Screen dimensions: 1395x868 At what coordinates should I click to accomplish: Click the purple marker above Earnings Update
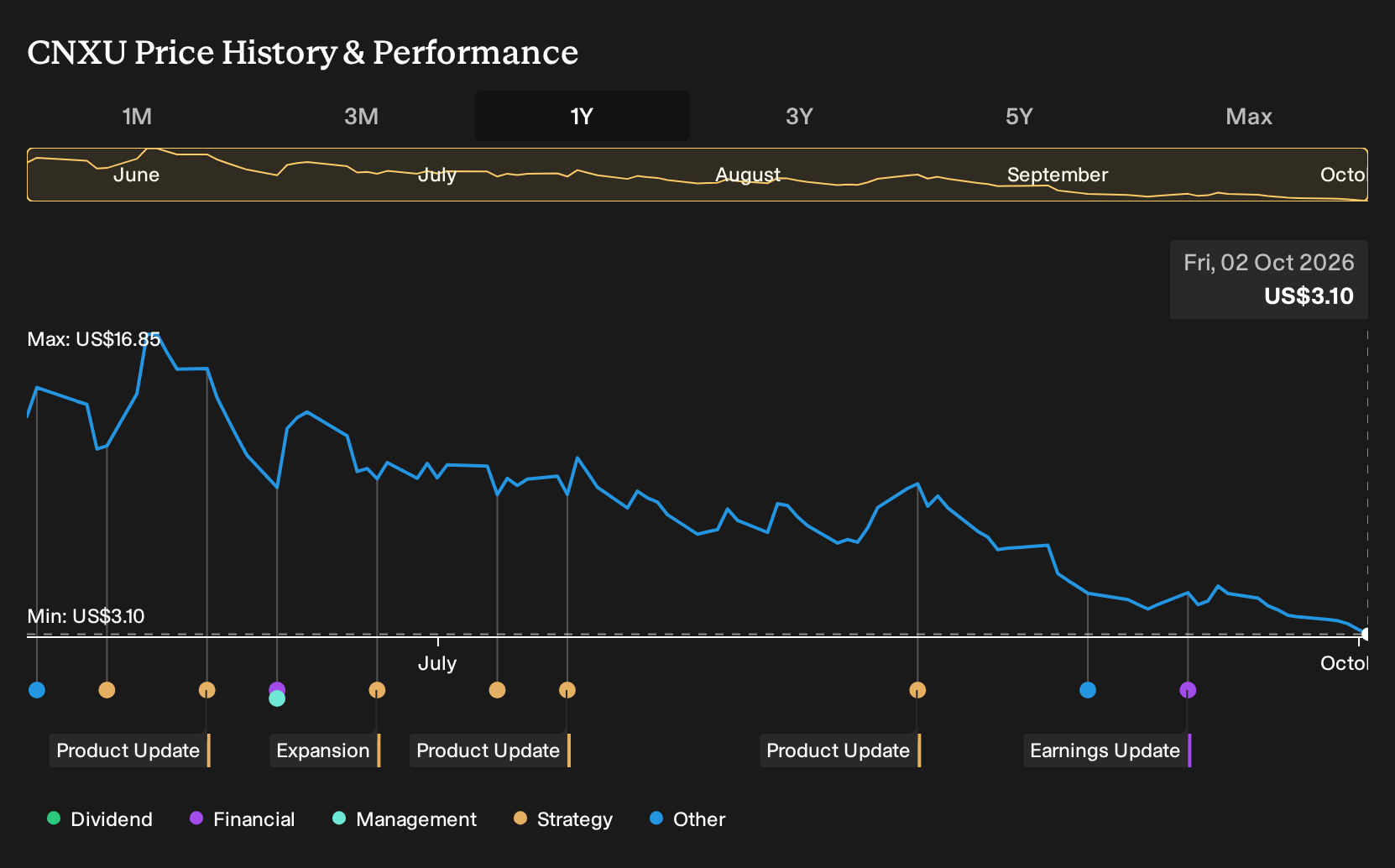point(1188,690)
